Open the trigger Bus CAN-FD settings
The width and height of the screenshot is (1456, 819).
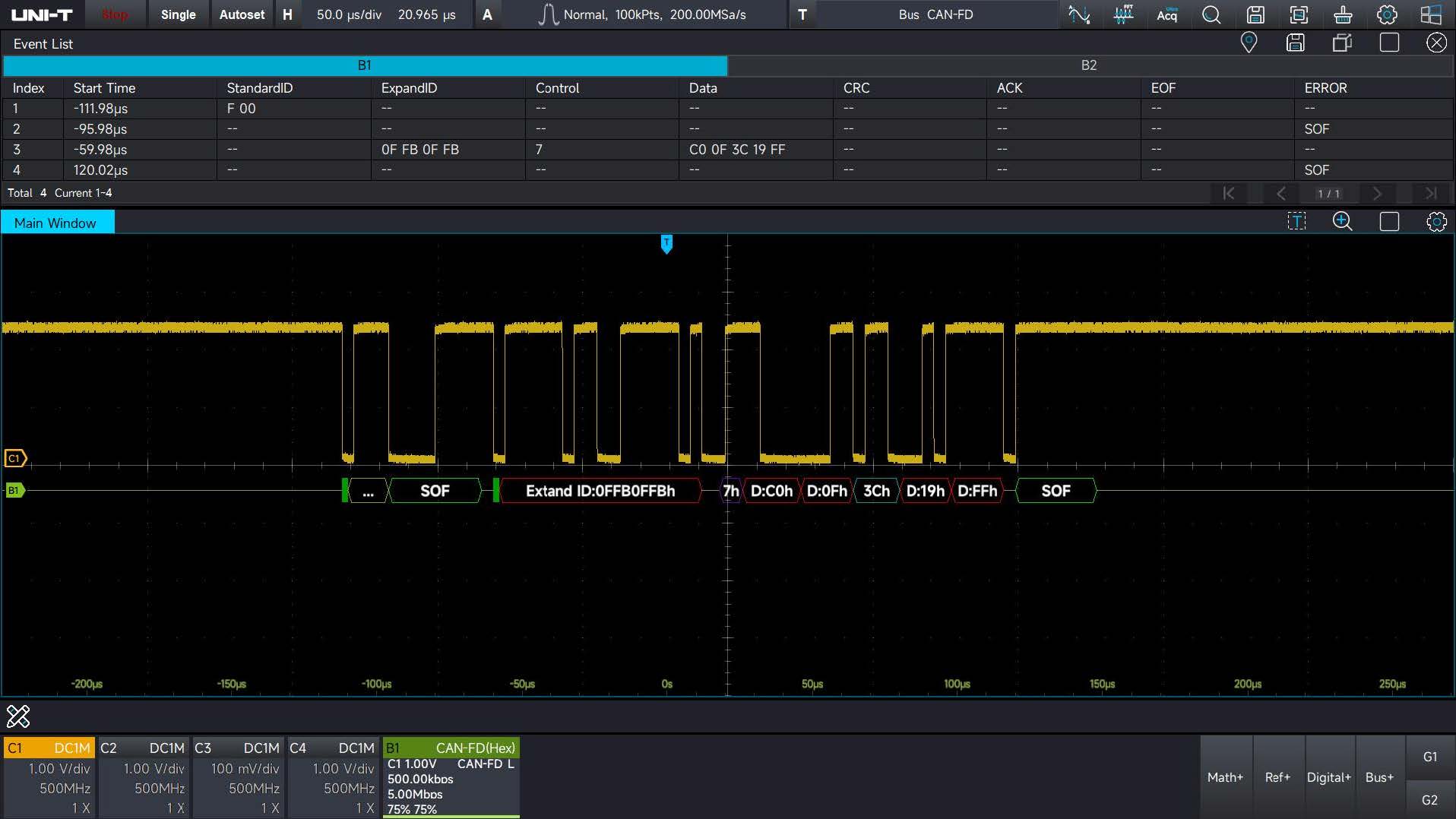point(935,14)
